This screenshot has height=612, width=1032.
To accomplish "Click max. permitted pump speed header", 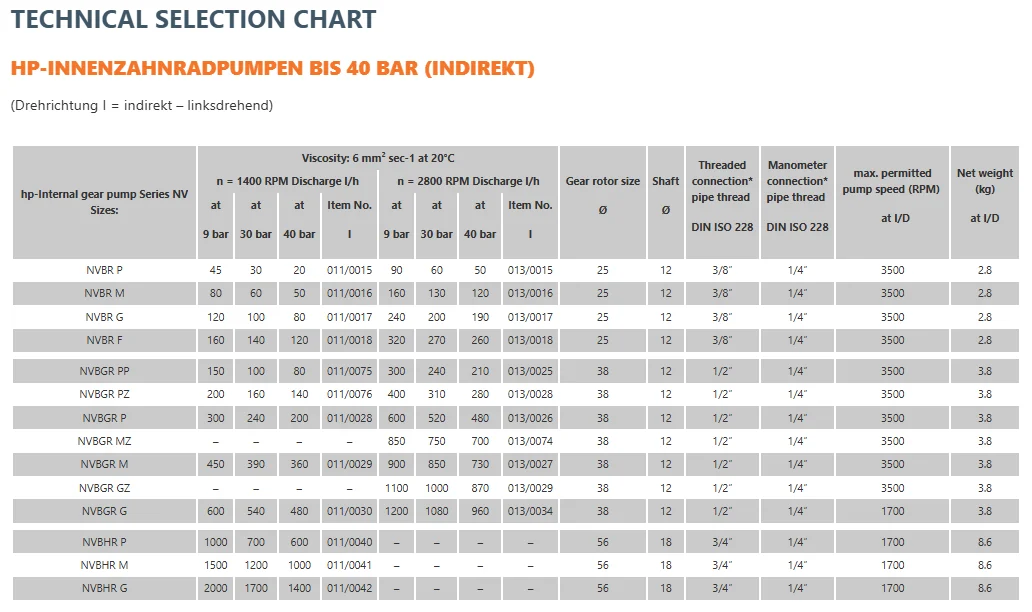I will click(892, 181).
